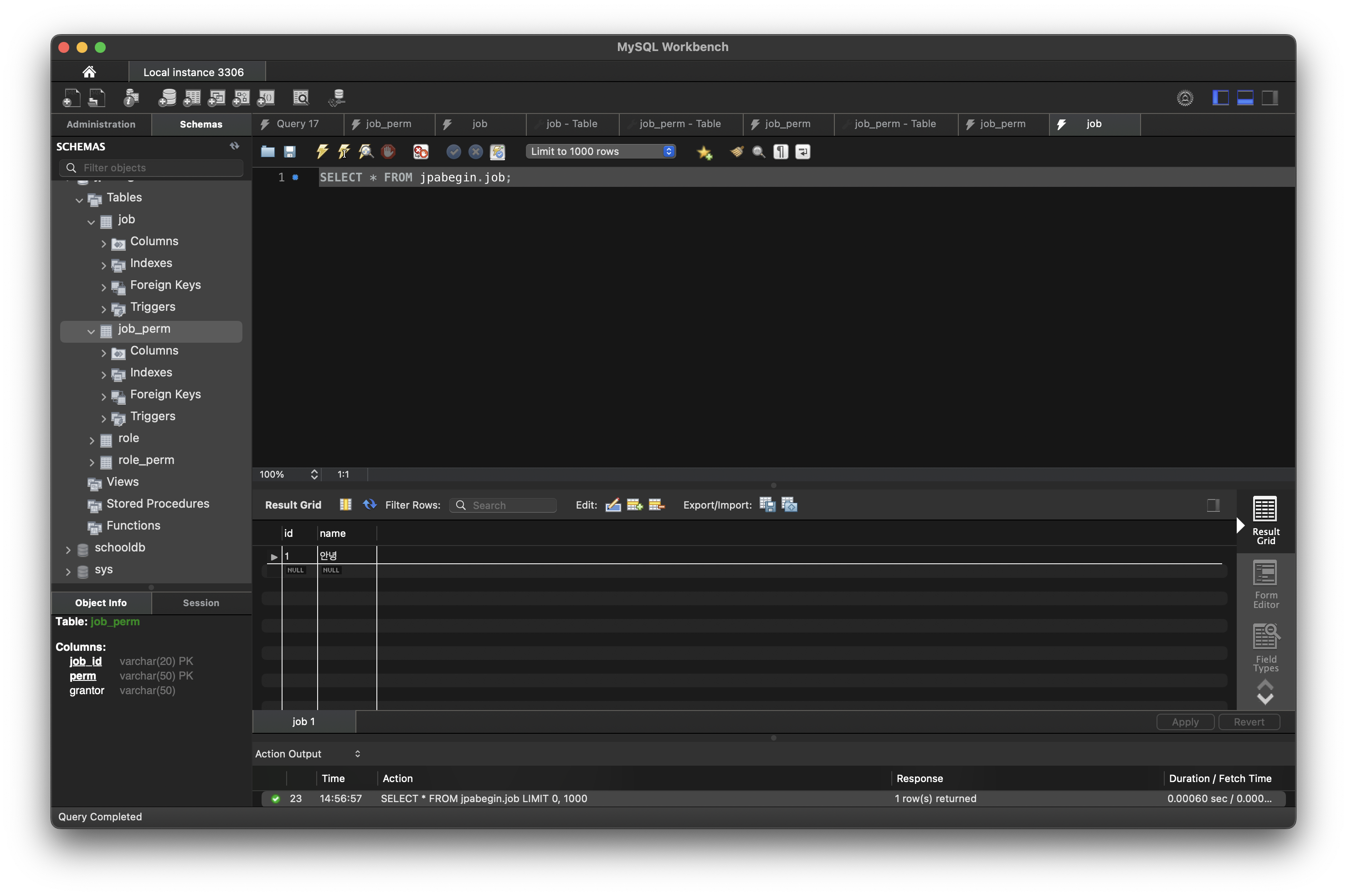Expand the schooldb schema node
This screenshot has height=896, width=1347.
68,549
